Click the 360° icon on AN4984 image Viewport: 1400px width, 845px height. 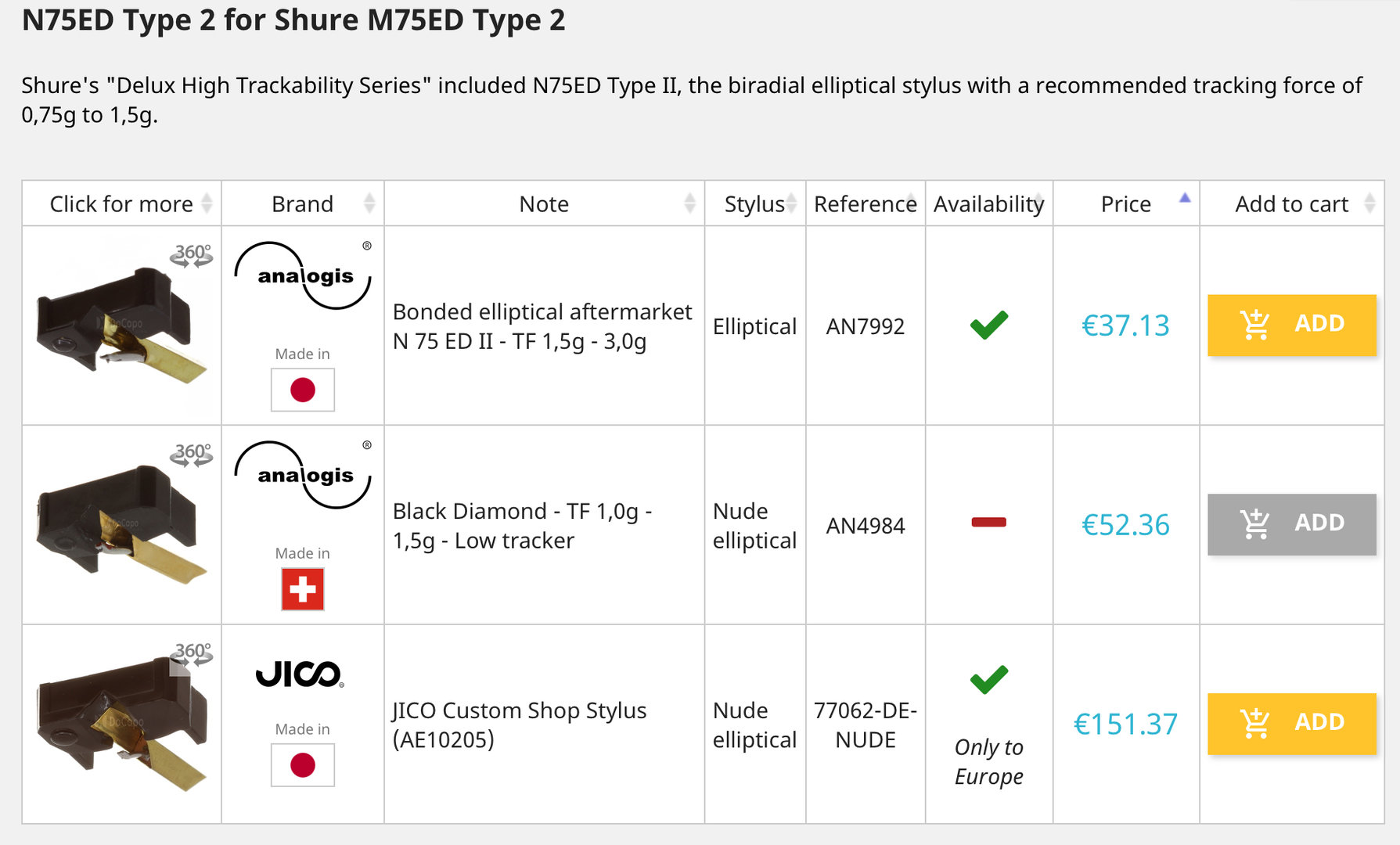point(192,454)
